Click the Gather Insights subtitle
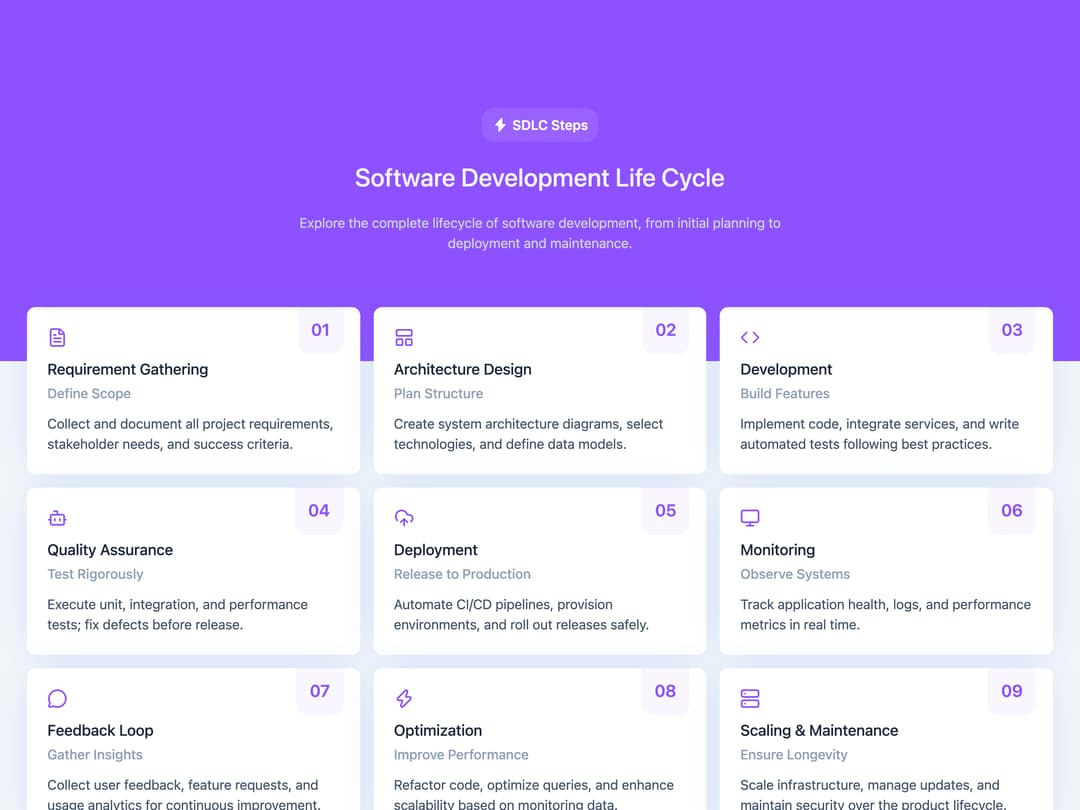This screenshot has width=1080, height=810. click(x=95, y=754)
